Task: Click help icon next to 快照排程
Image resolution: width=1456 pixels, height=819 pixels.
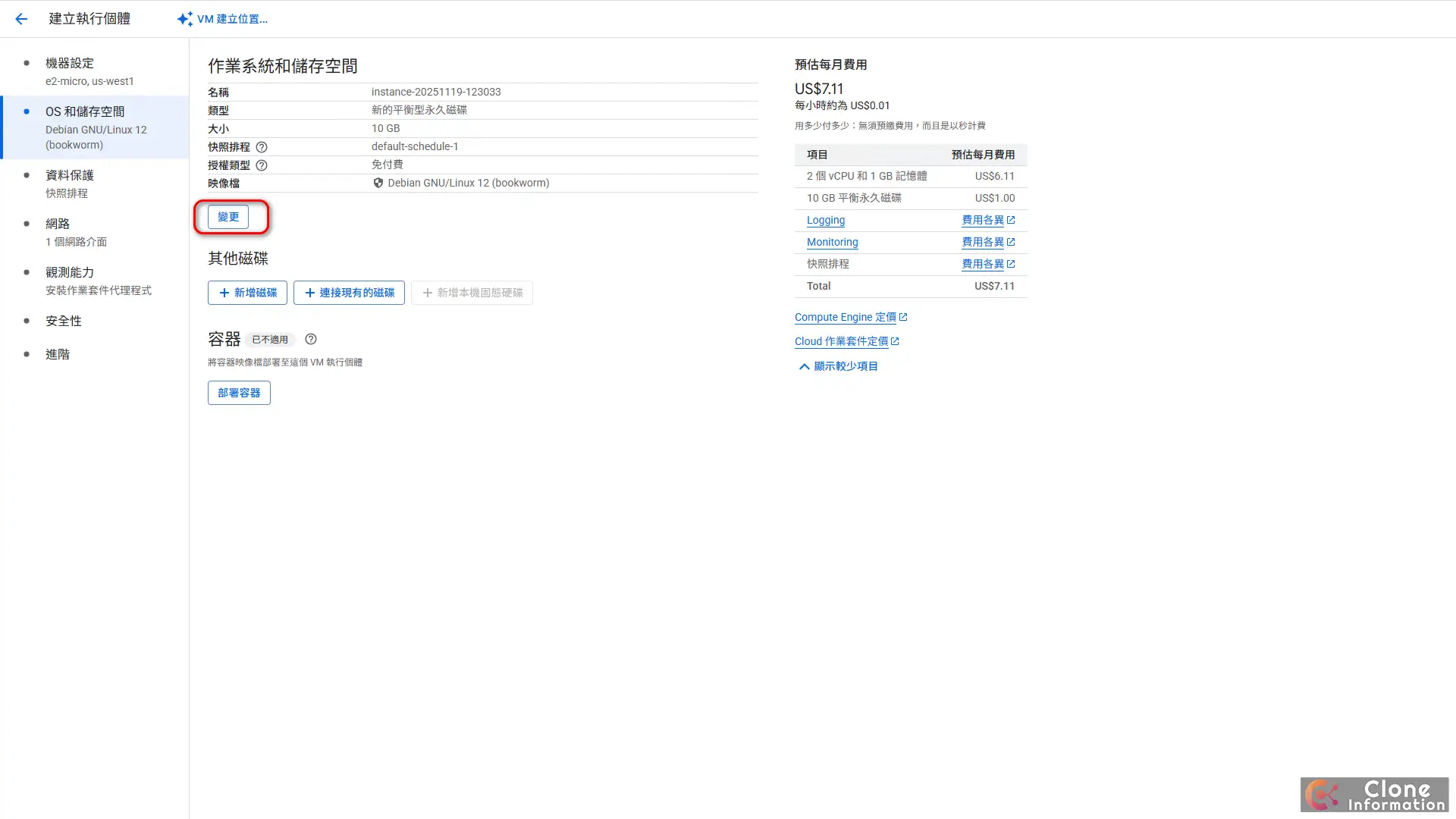Action: click(262, 147)
